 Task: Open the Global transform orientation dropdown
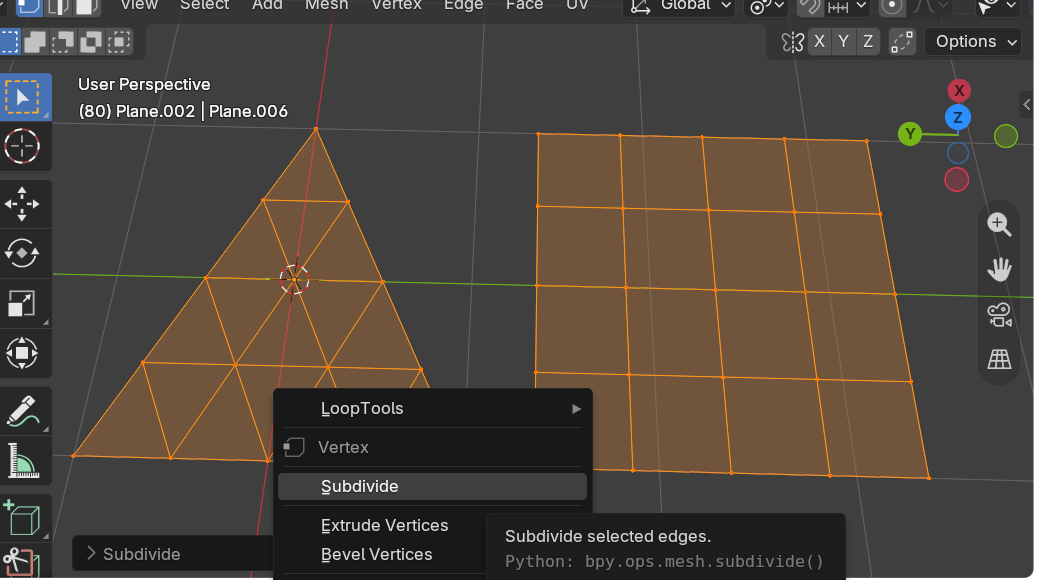pyautogui.click(x=680, y=7)
